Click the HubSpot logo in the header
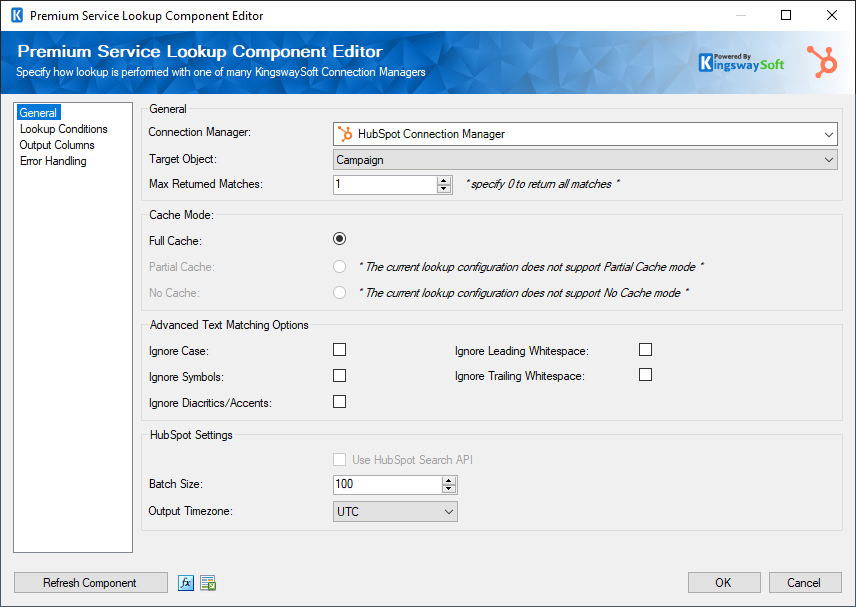This screenshot has width=856, height=607. click(822, 62)
